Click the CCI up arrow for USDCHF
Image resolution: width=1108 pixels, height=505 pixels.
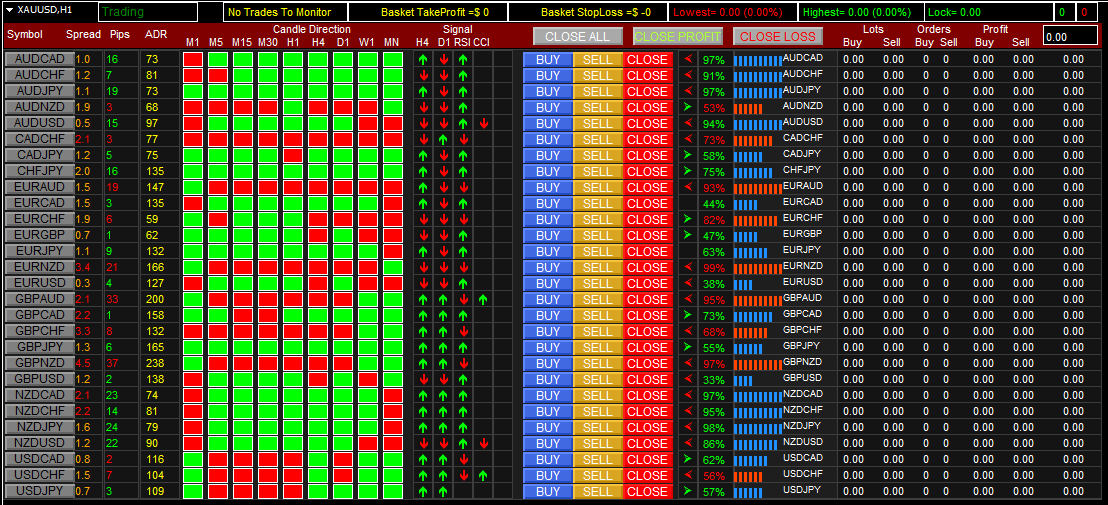point(483,475)
